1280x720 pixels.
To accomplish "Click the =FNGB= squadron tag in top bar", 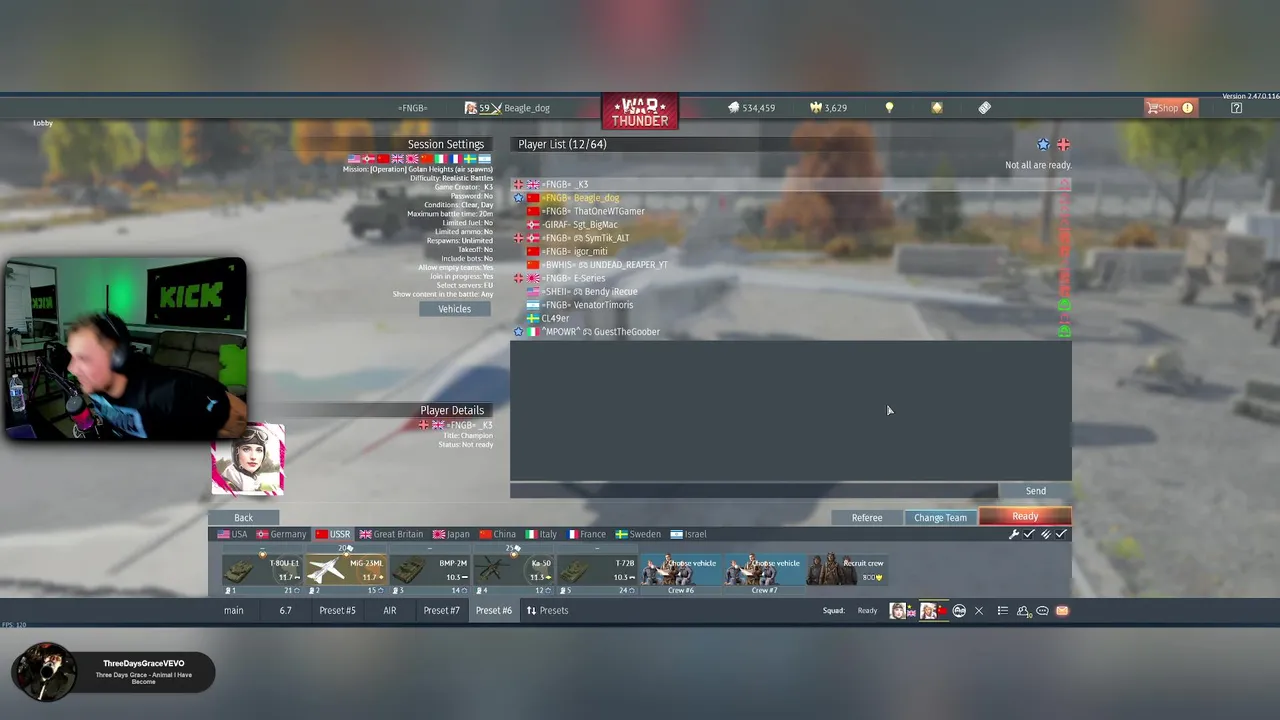I will 412,108.
